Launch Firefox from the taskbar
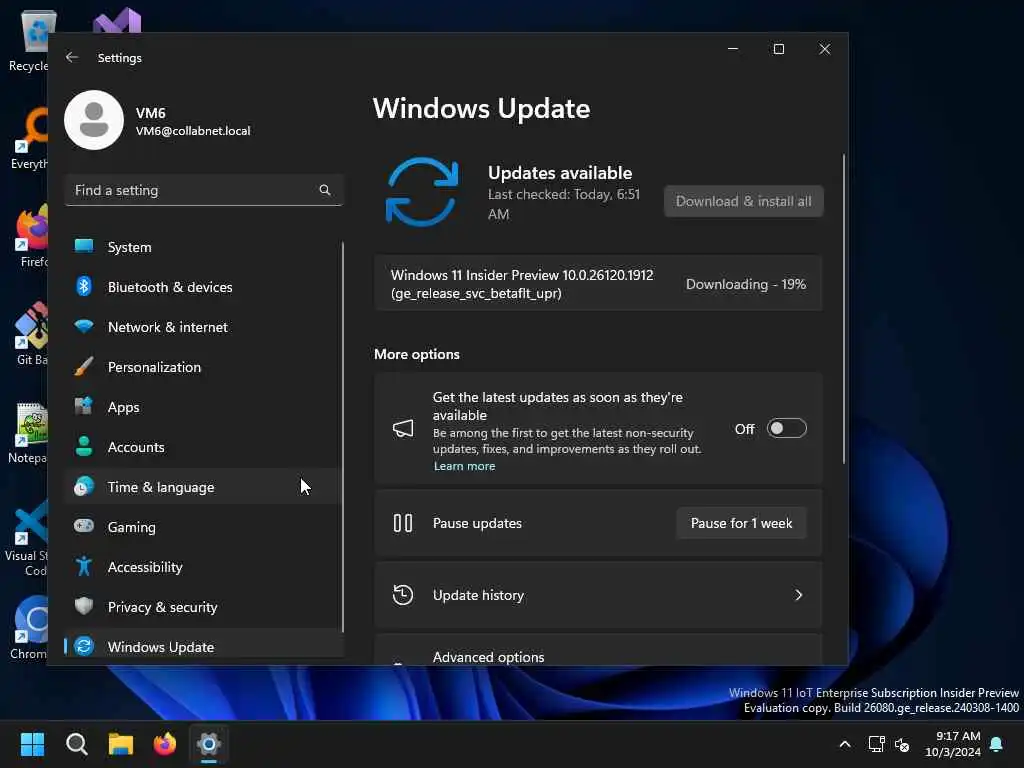Screen dimensions: 1024x768 [x=165, y=744]
